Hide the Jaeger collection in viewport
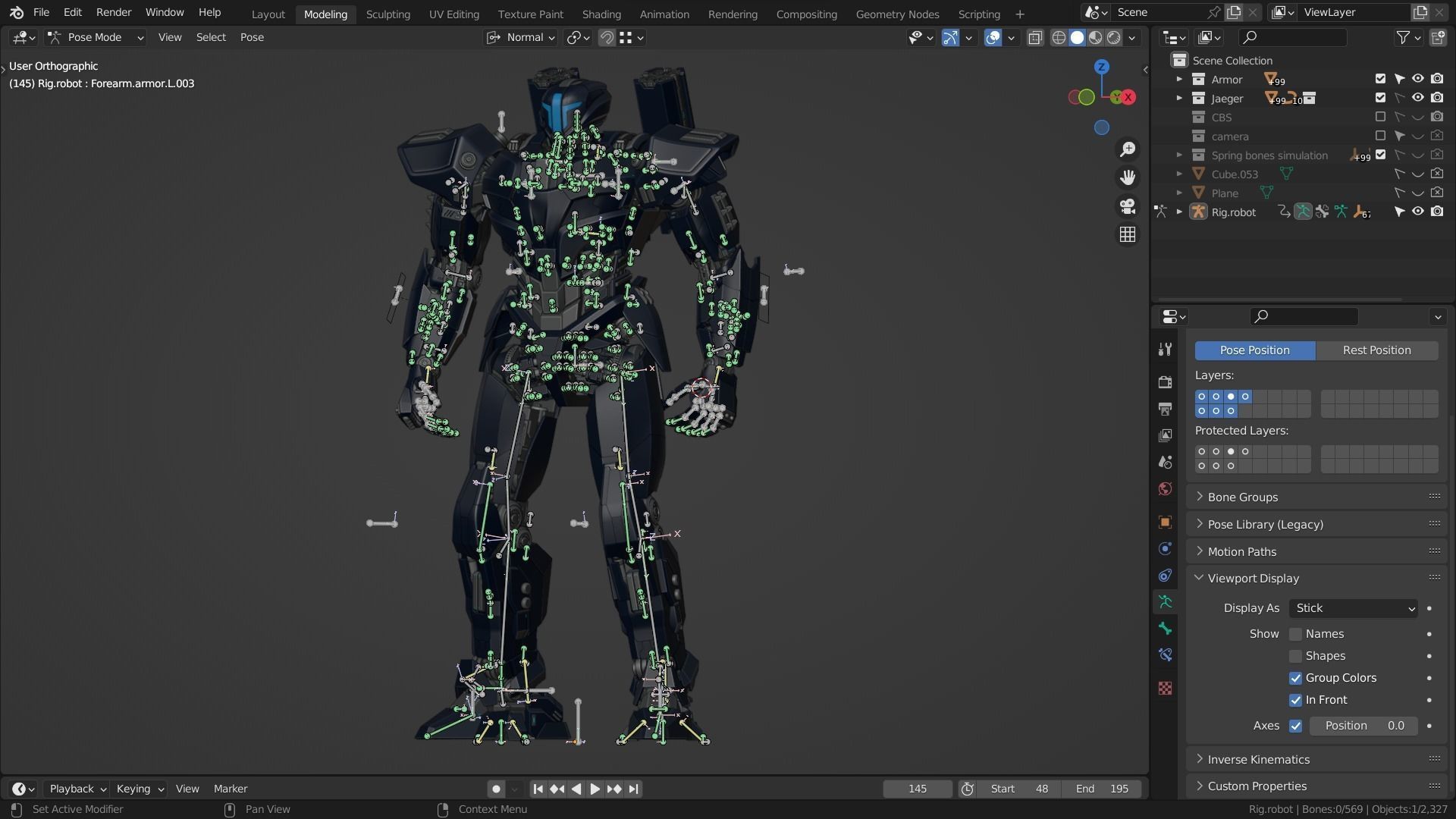1456x819 pixels. click(x=1417, y=98)
